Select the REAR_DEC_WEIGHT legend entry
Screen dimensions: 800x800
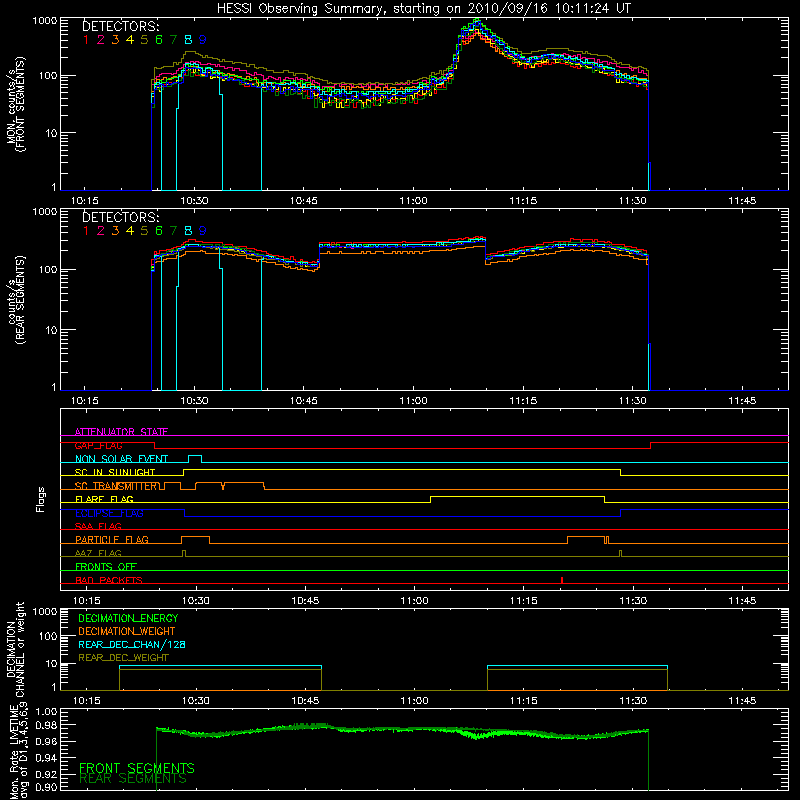tap(123, 658)
